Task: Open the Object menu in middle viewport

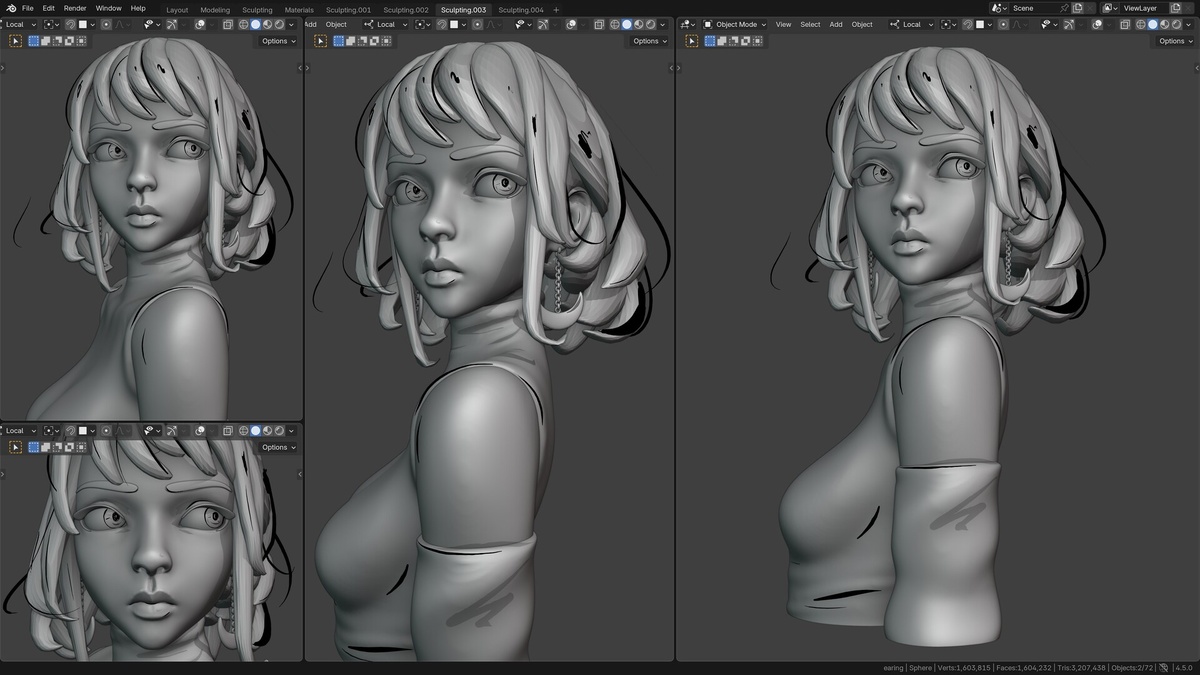Action: 336,24
